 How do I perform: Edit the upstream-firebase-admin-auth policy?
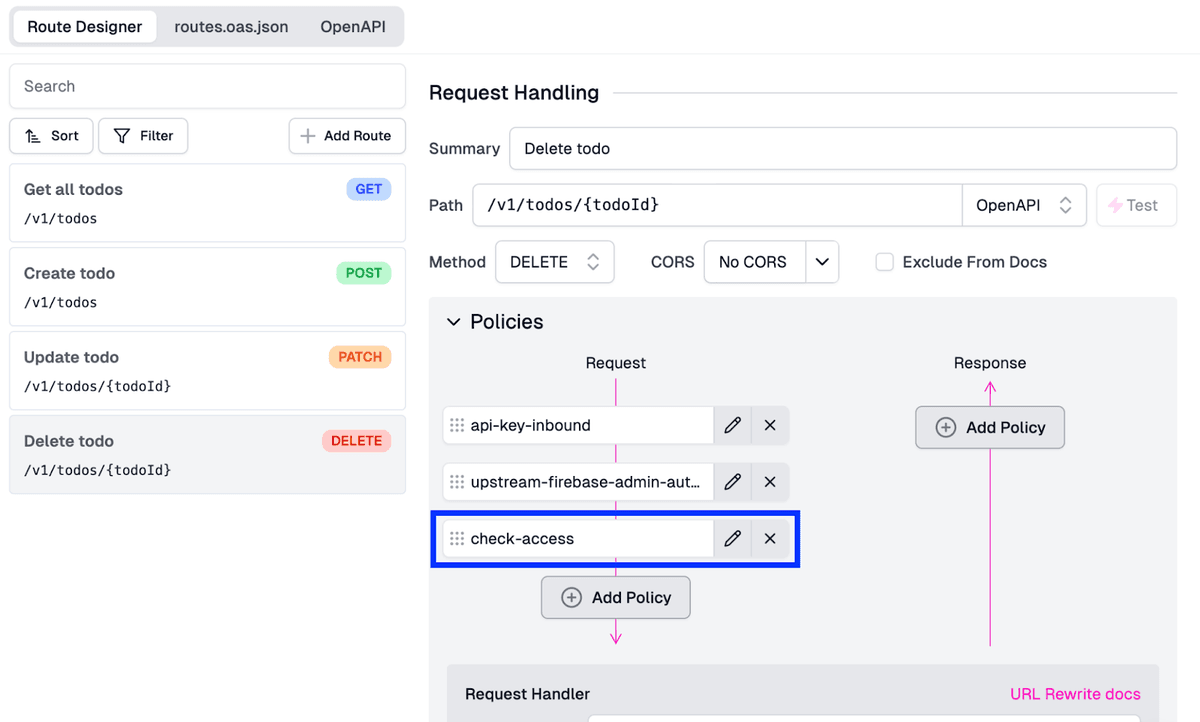[733, 482]
